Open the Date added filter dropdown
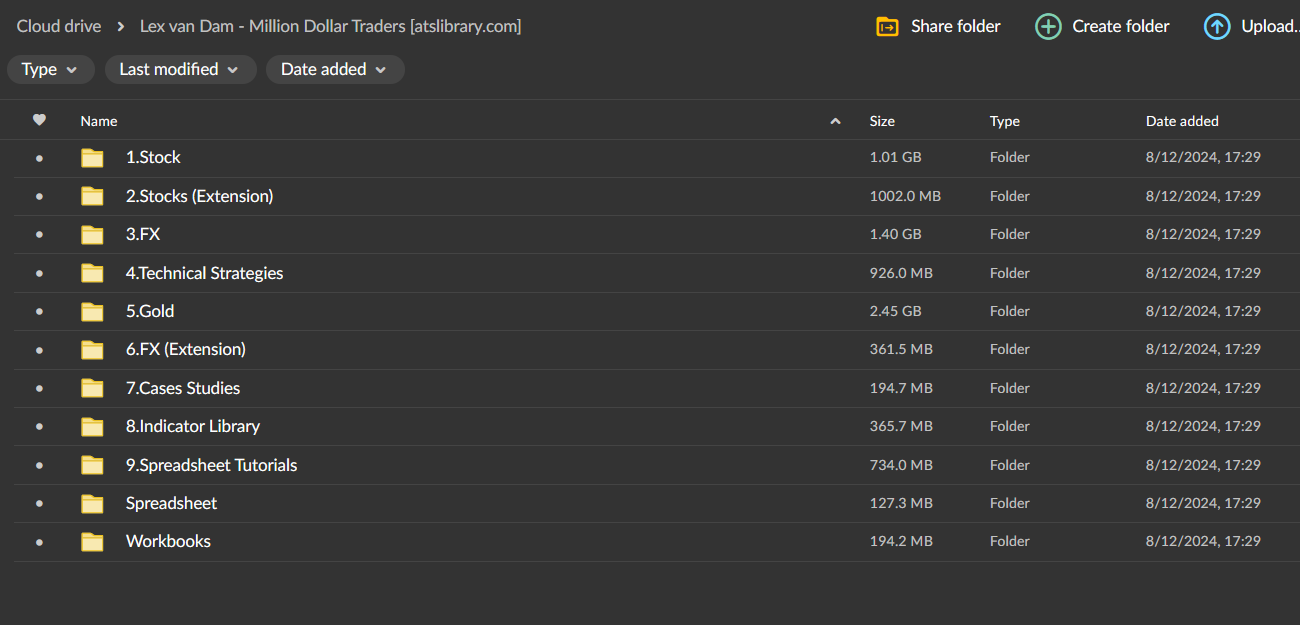 point(335,69)
